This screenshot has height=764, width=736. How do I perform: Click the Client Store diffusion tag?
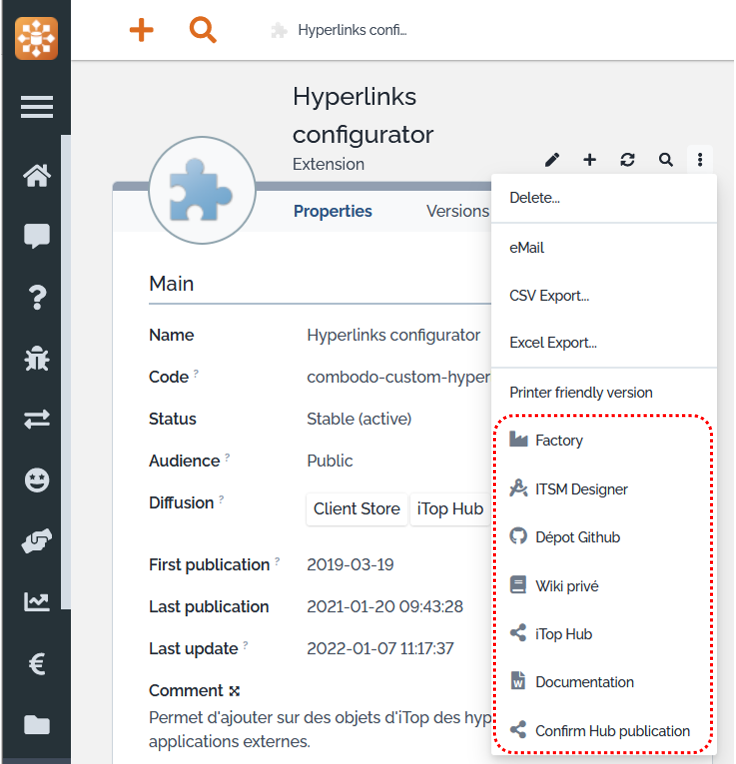click(x=357, y=509)
